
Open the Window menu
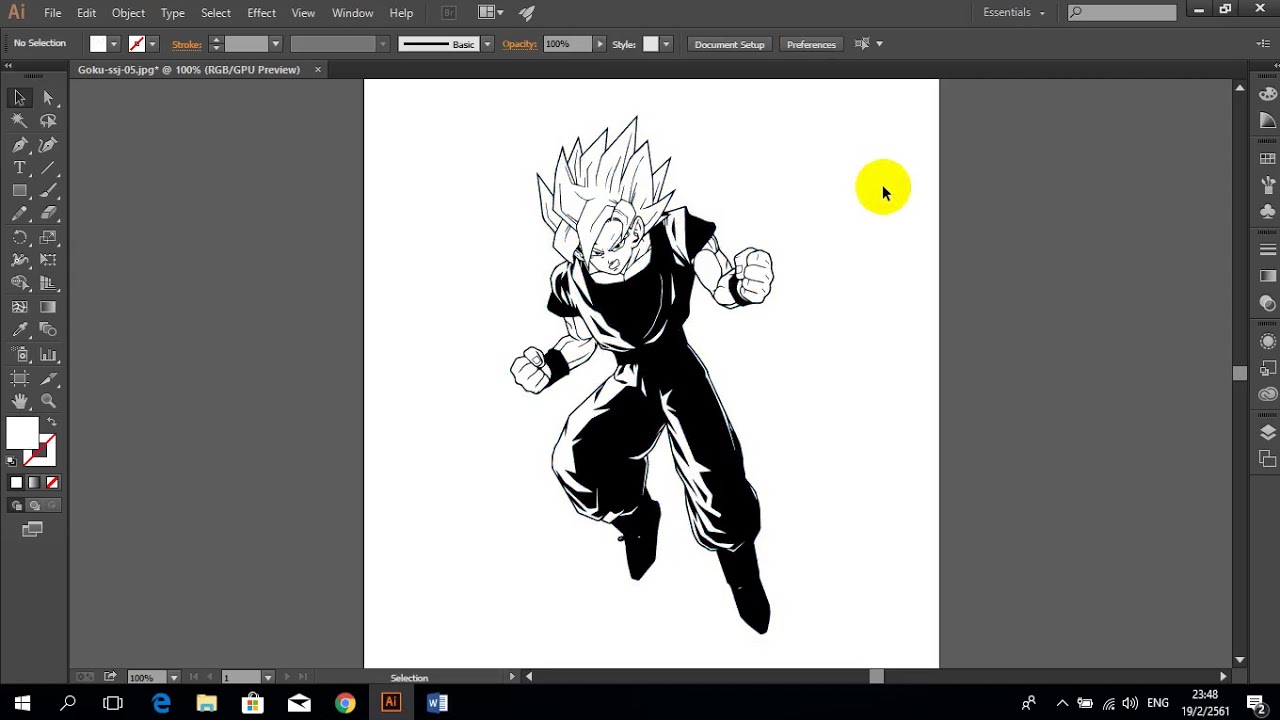tap(352, 13)
